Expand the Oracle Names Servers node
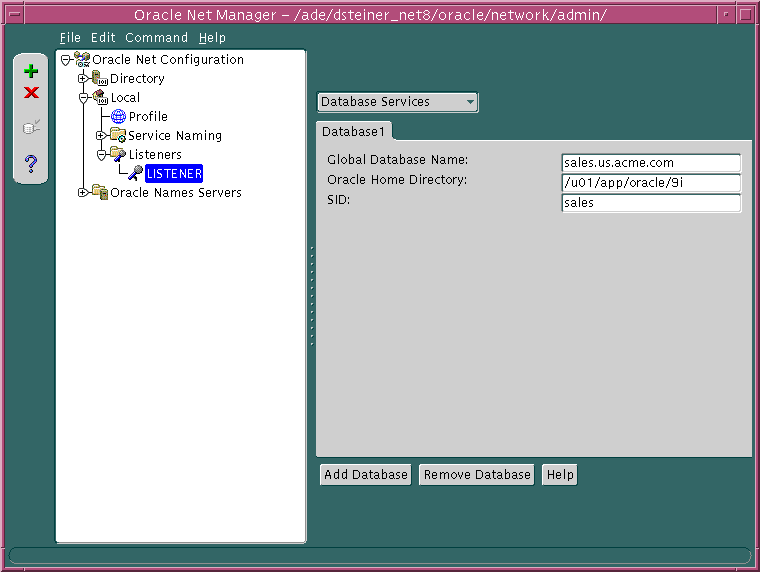 83,192
